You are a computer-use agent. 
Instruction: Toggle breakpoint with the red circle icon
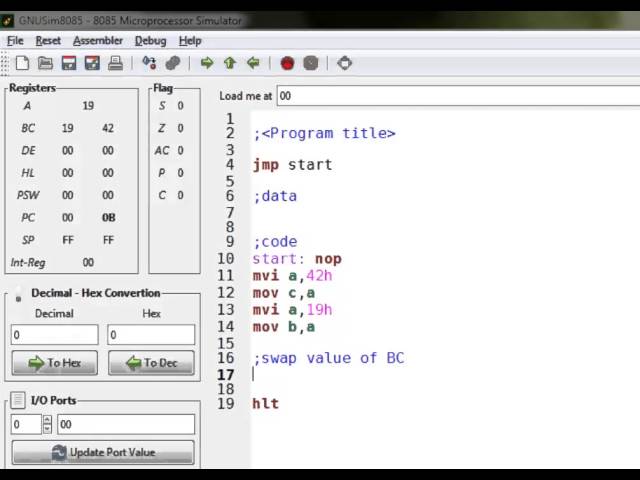pos(287,63)
